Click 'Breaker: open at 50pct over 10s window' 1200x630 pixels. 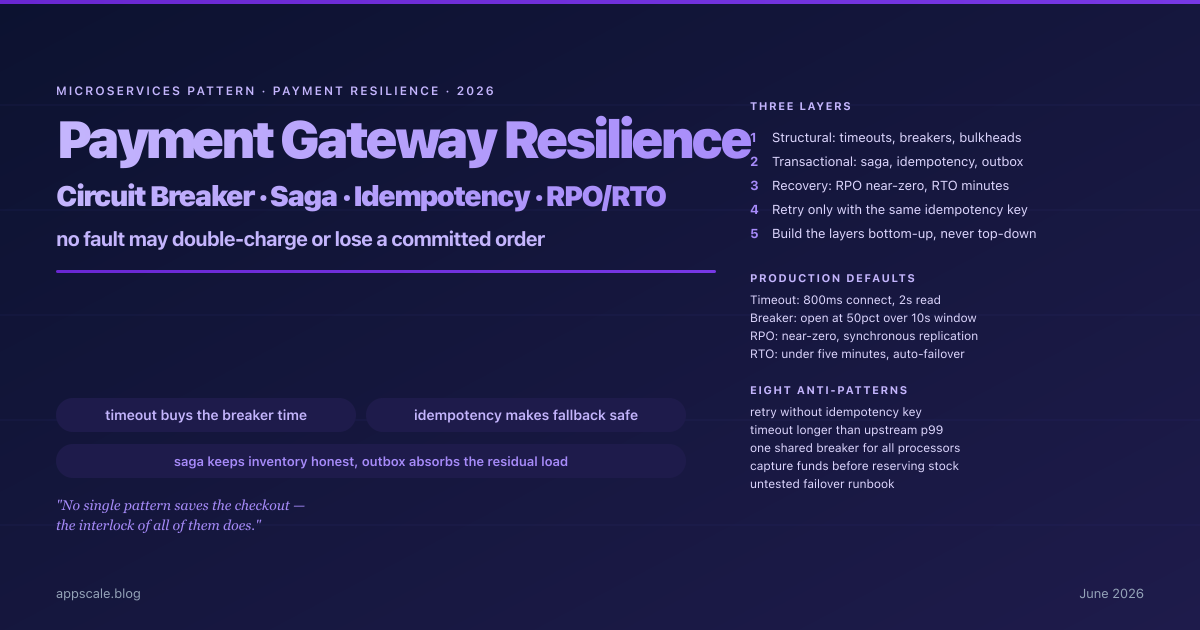coord(863,318)
